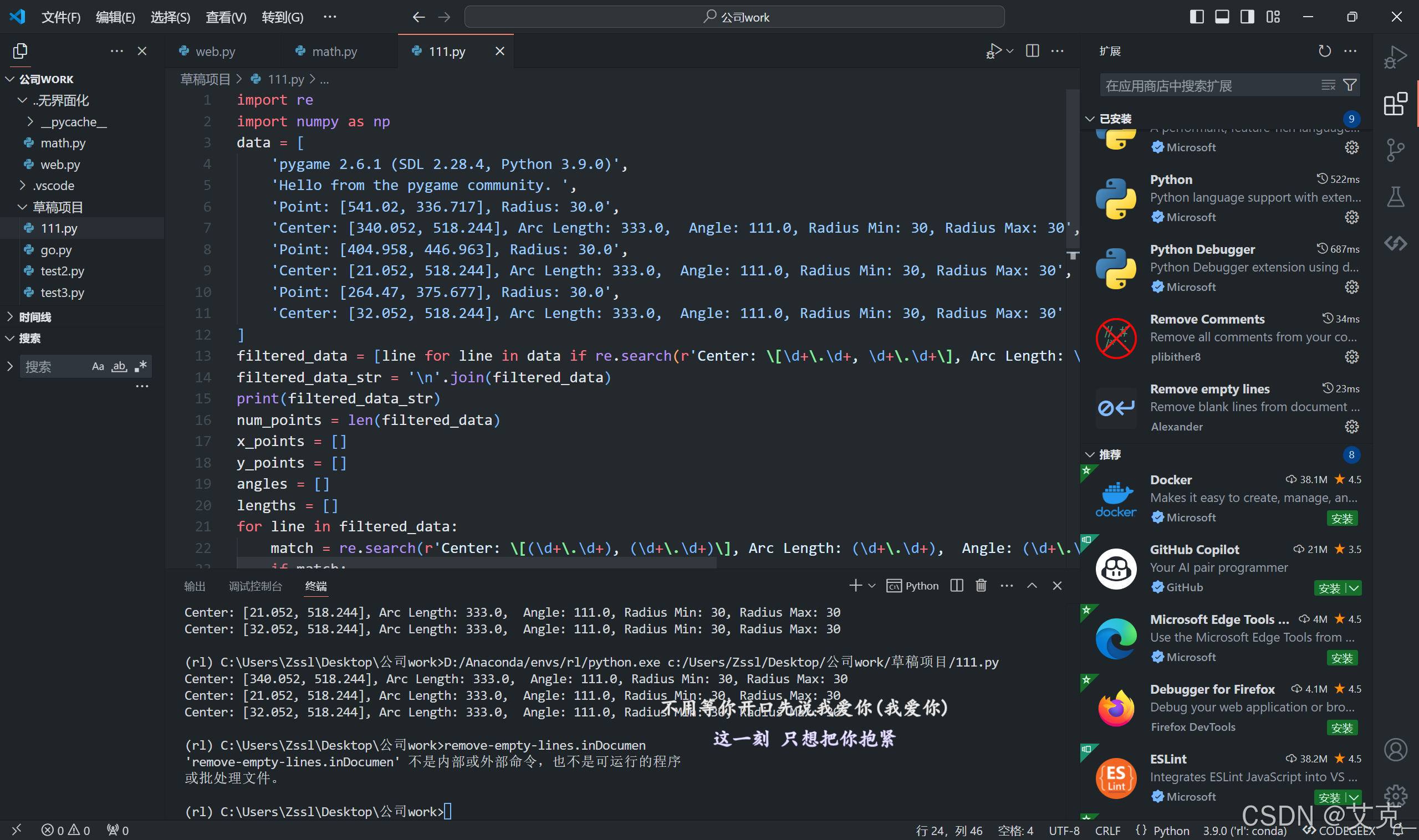Screen dimensions: 1419x840
Task: Open the 查看(V) menu
Action: coord(226,18)
